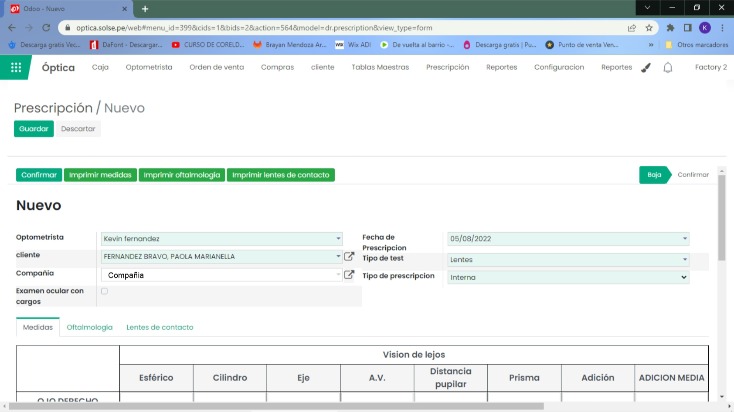Switch to the Oftalmología tab
Screen dimensions: 734x412
pyautogui.click(x=89, y=327)
